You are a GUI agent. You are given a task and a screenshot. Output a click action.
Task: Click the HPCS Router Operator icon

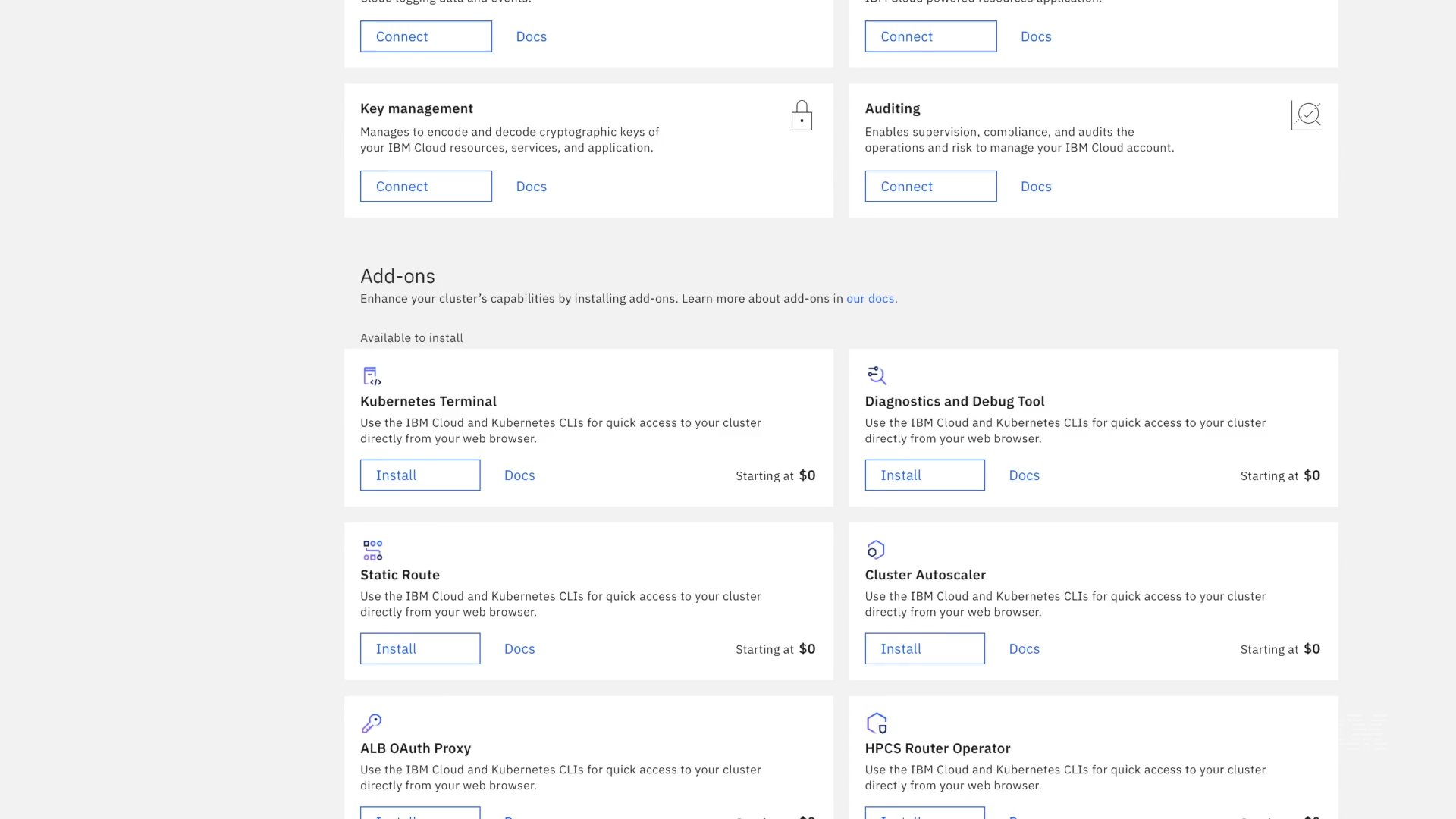(x=877, y=723)
